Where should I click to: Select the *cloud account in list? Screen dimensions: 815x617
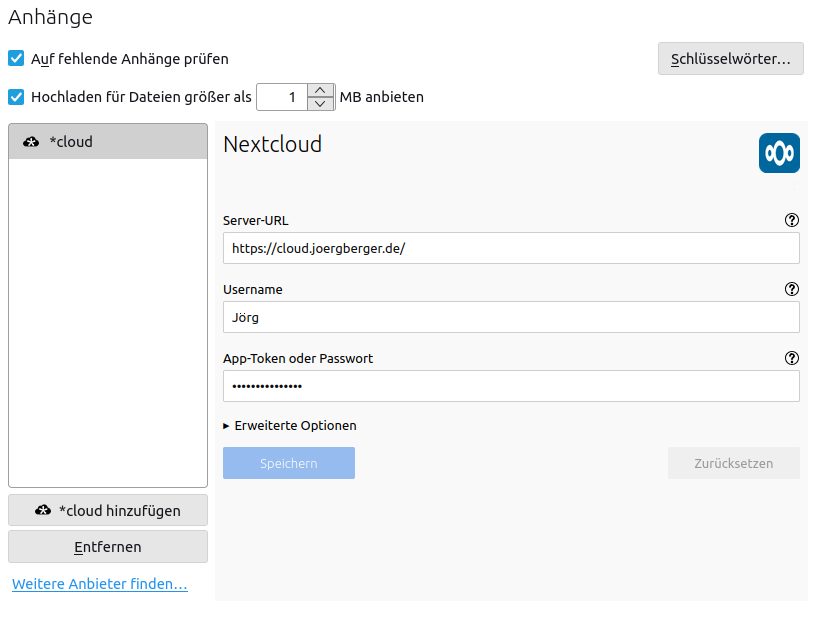tap(107, 142)
